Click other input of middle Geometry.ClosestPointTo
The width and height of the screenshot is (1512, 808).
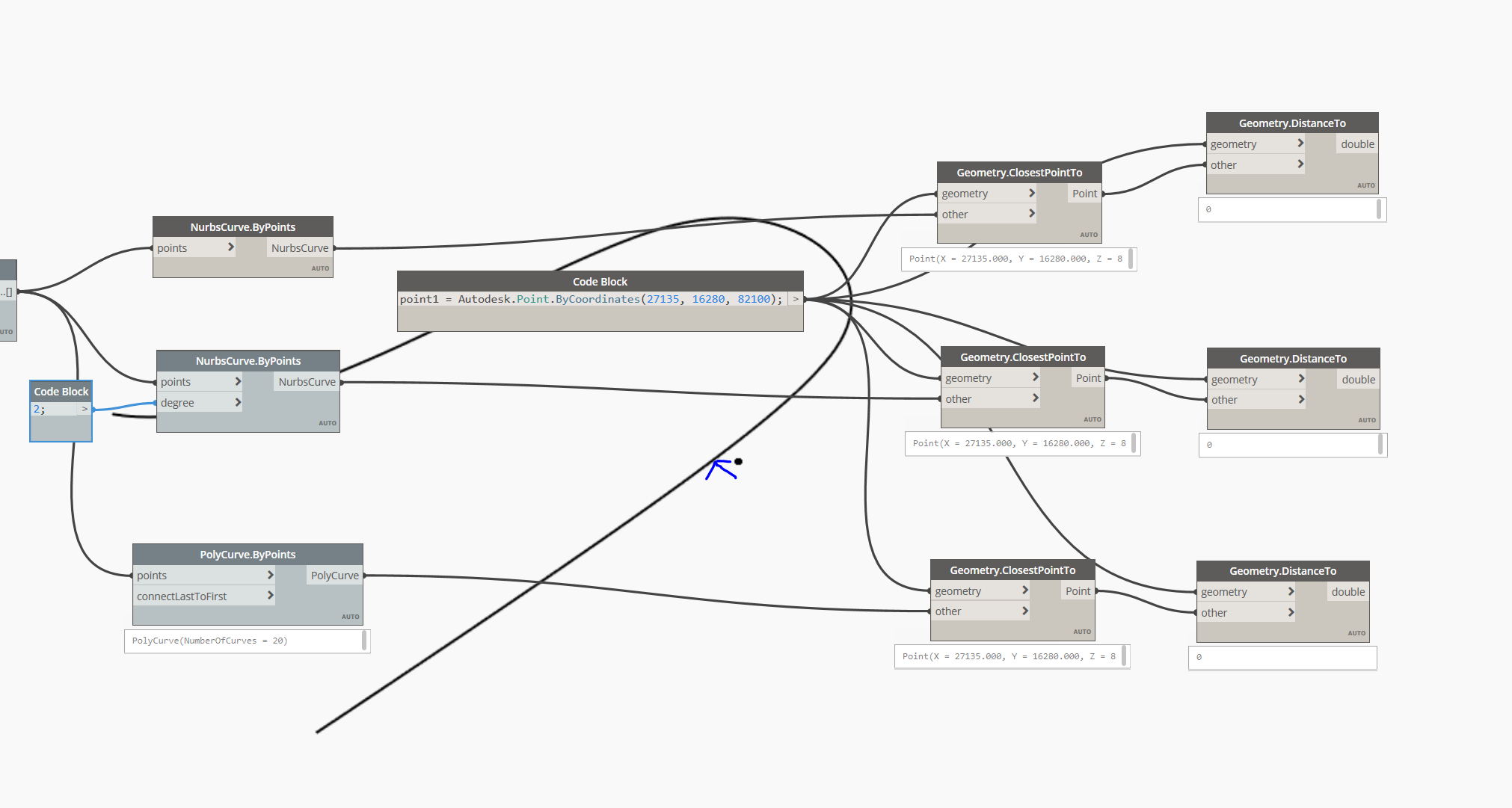coord(991,399)
